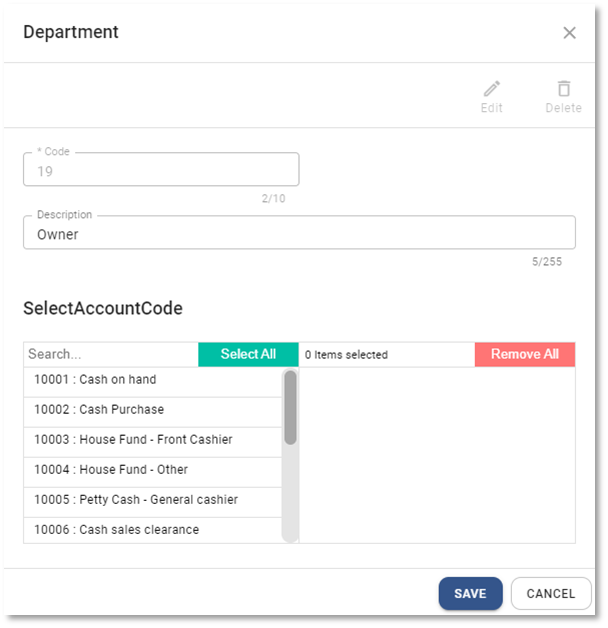The height and width of the screenshot is (628, 608).
Task: Click the "0 items selected" label
Action: click(346, 355)
